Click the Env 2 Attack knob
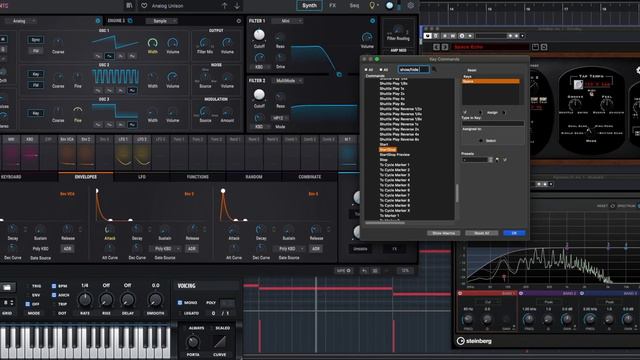 click(109, 229)
